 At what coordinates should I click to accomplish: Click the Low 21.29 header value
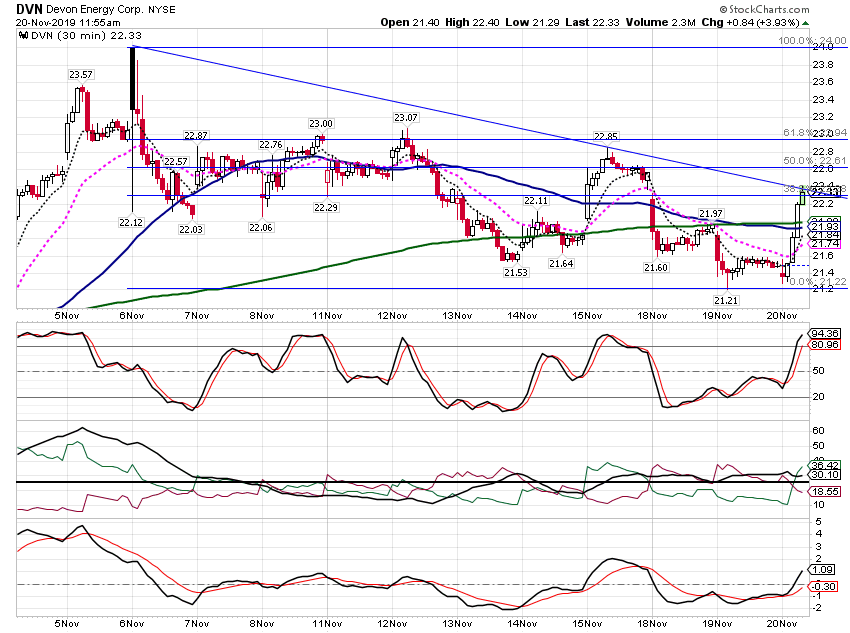(532, 22)
